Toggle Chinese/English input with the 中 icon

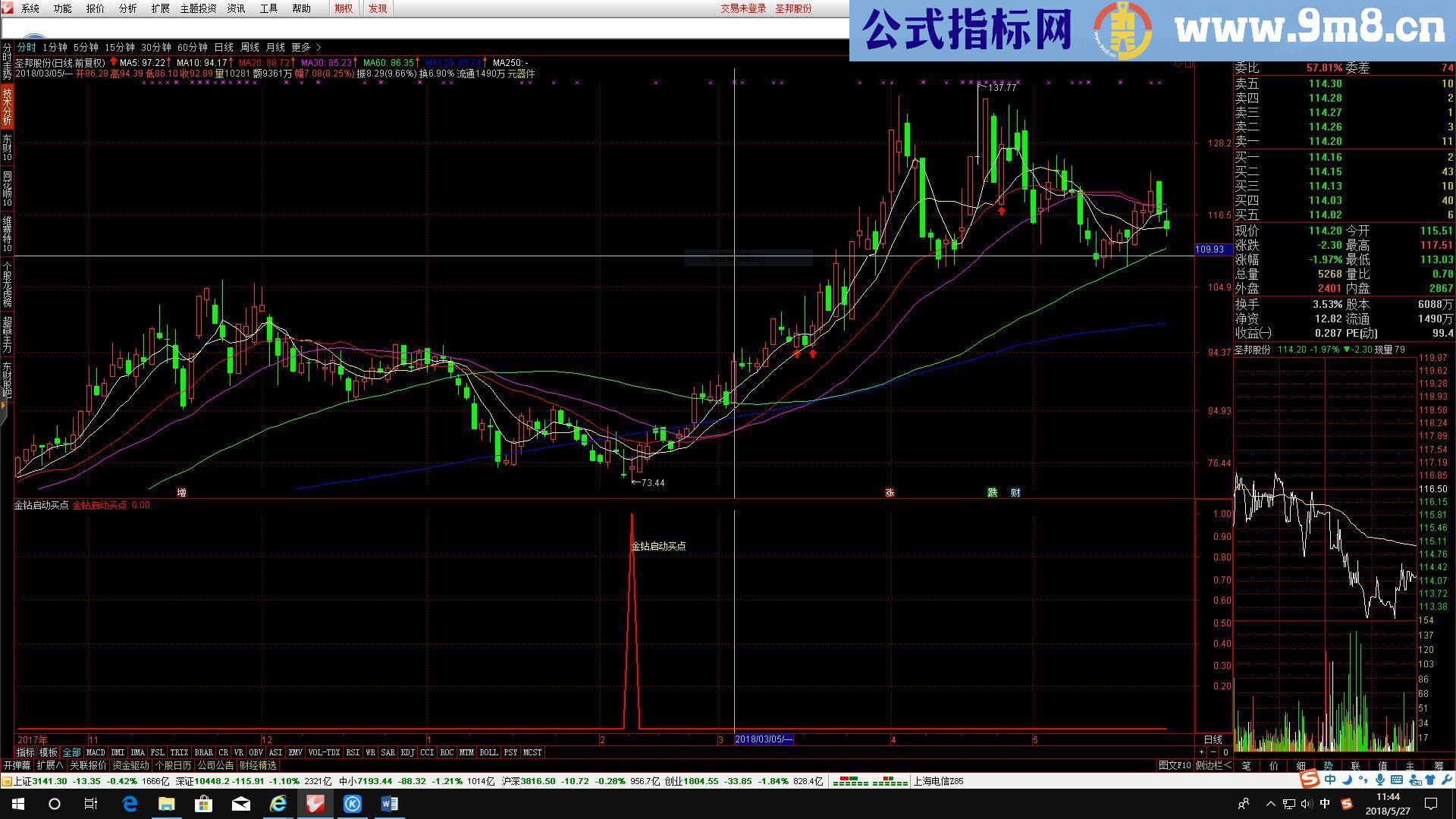1329,780
